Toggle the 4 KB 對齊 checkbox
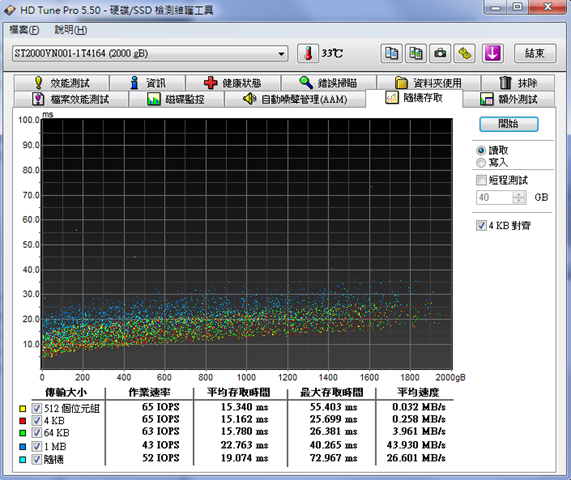Image resolution: width=571 pixels, height=480 pixels. coord(481,225)
